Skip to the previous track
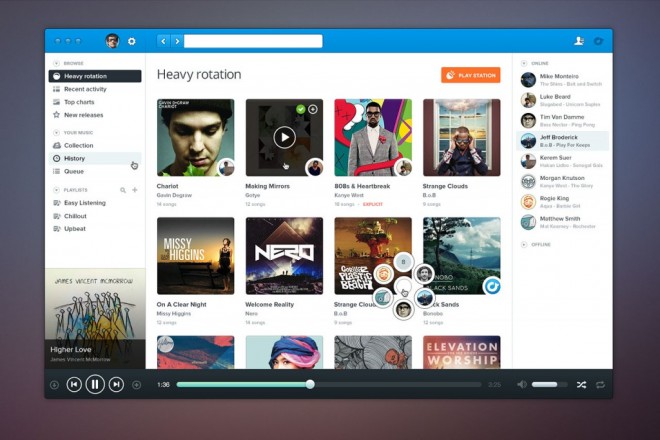Image resolution: width=660 pixels, height=440 pixels. [74, 384]
